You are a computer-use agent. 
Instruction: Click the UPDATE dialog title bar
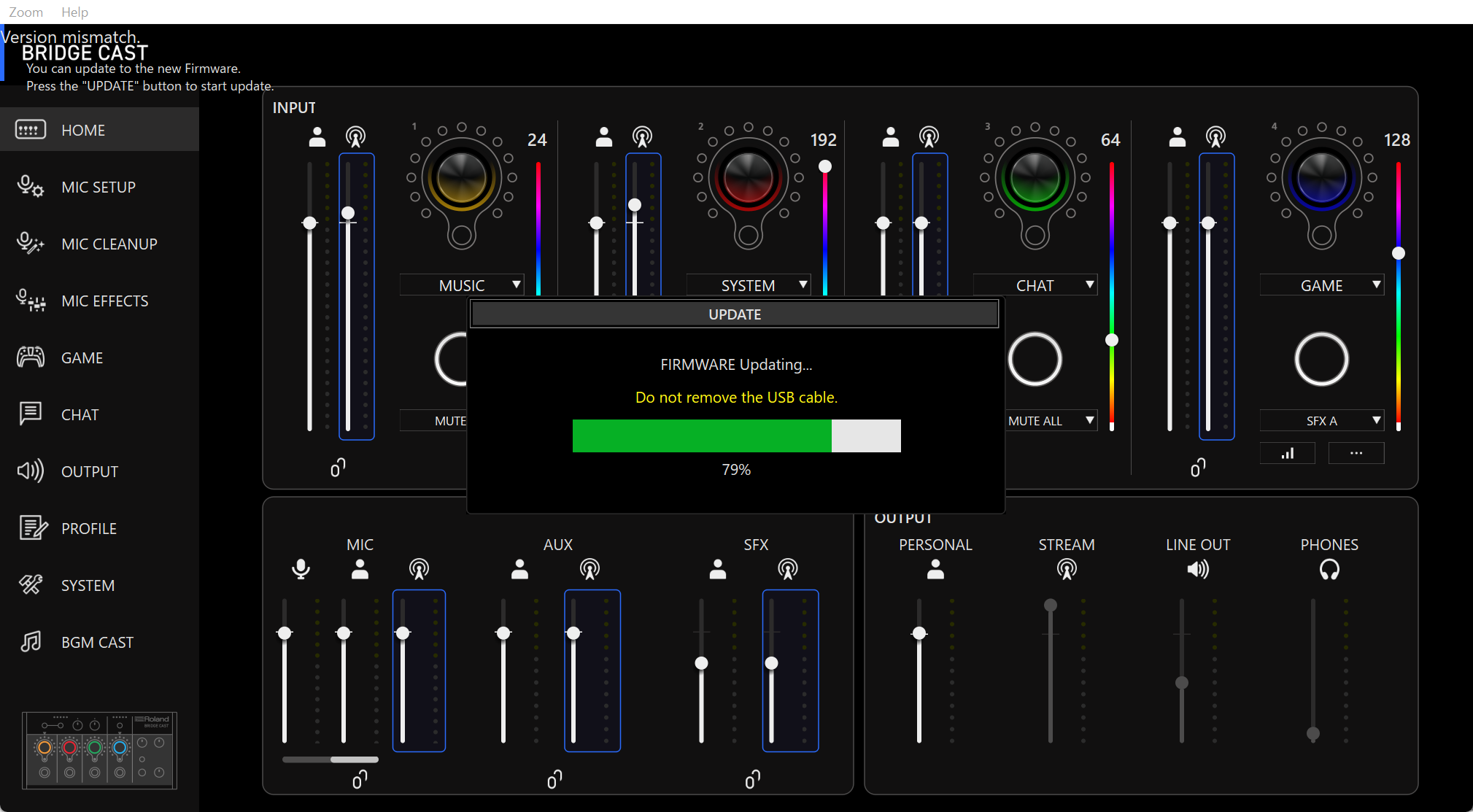click(735, 314)
